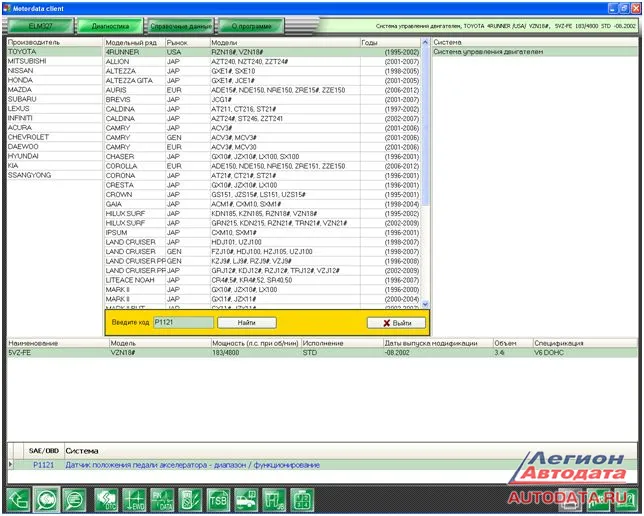
Task: Select MAZDA in the manufacturer list
Action: tap(54, 89)
